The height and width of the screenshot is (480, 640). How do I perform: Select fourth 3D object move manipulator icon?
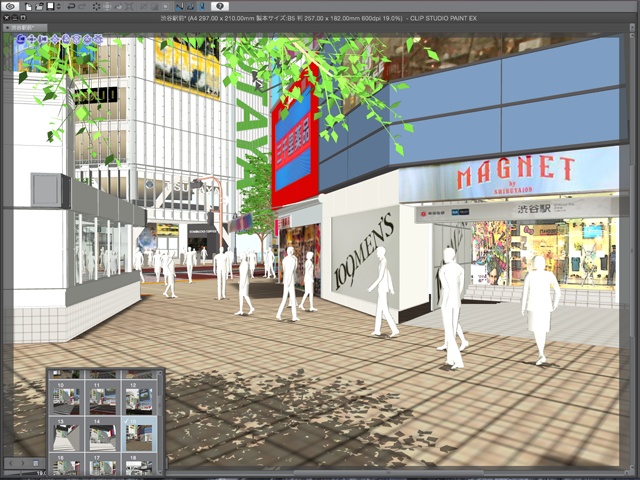[54, 39]
